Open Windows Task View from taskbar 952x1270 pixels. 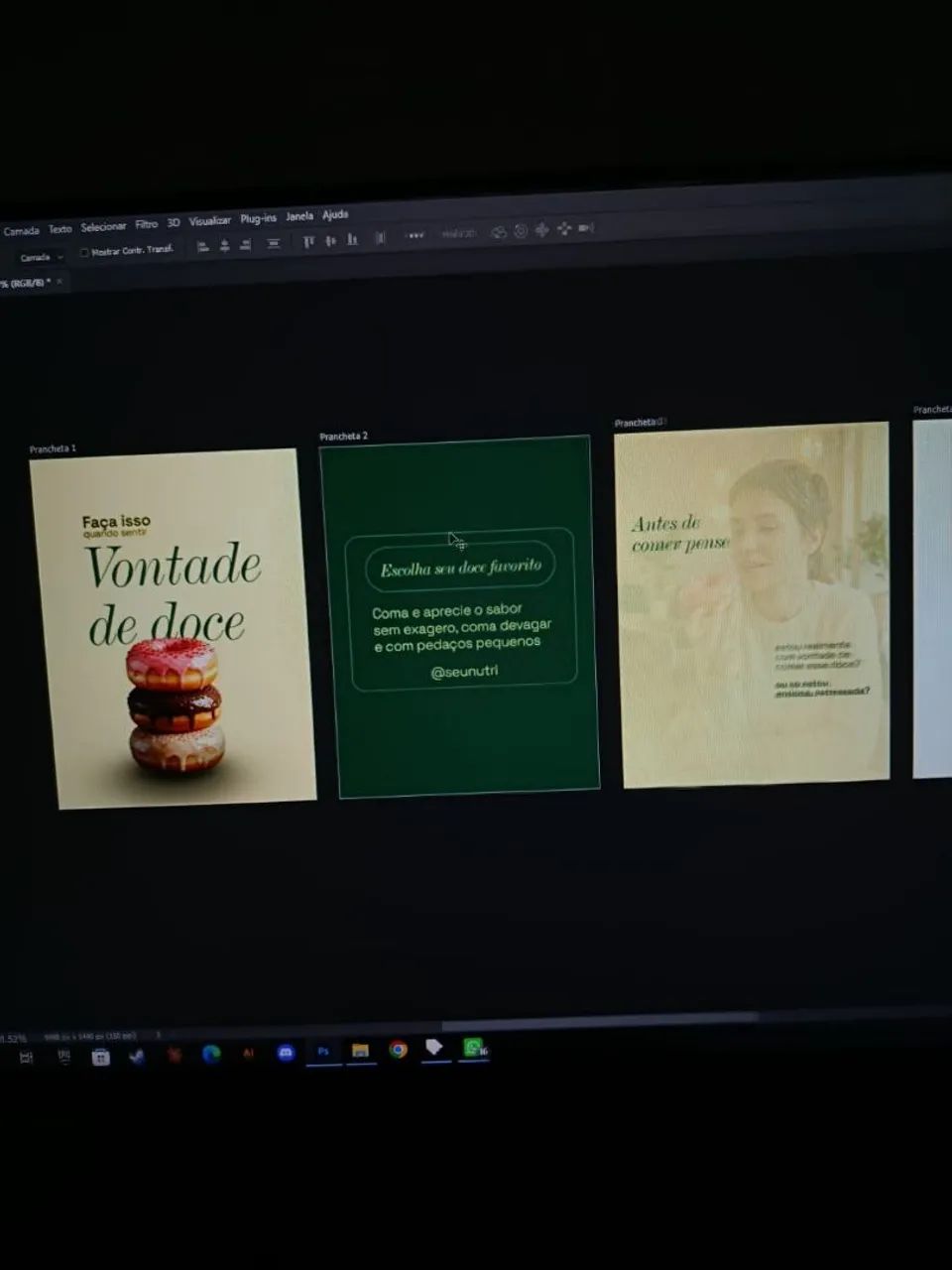(27, 1058)
